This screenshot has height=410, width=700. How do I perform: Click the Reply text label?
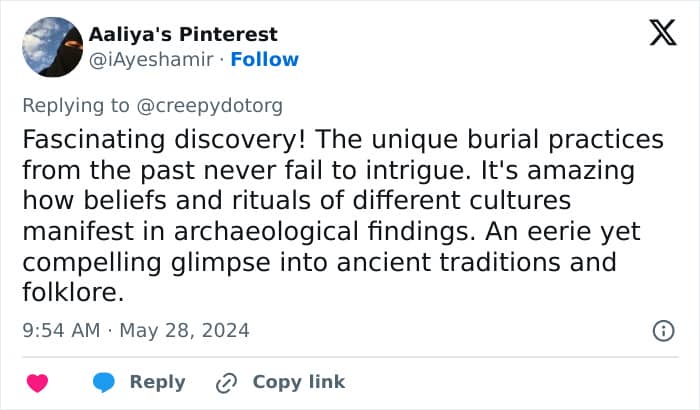[x=157, y=382]
